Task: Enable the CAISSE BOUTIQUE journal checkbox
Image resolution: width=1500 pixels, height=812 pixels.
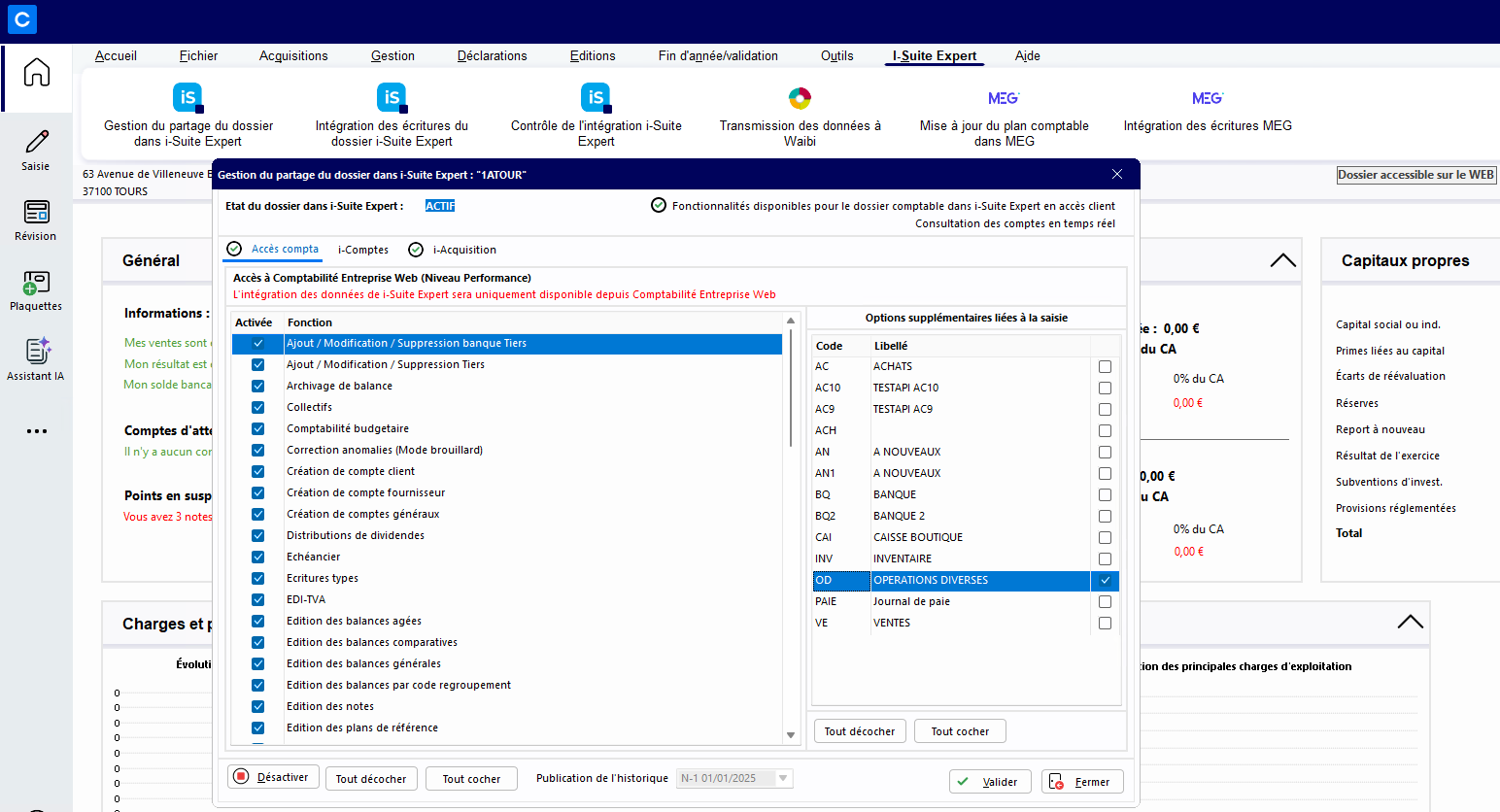Action: point(1105,538)
